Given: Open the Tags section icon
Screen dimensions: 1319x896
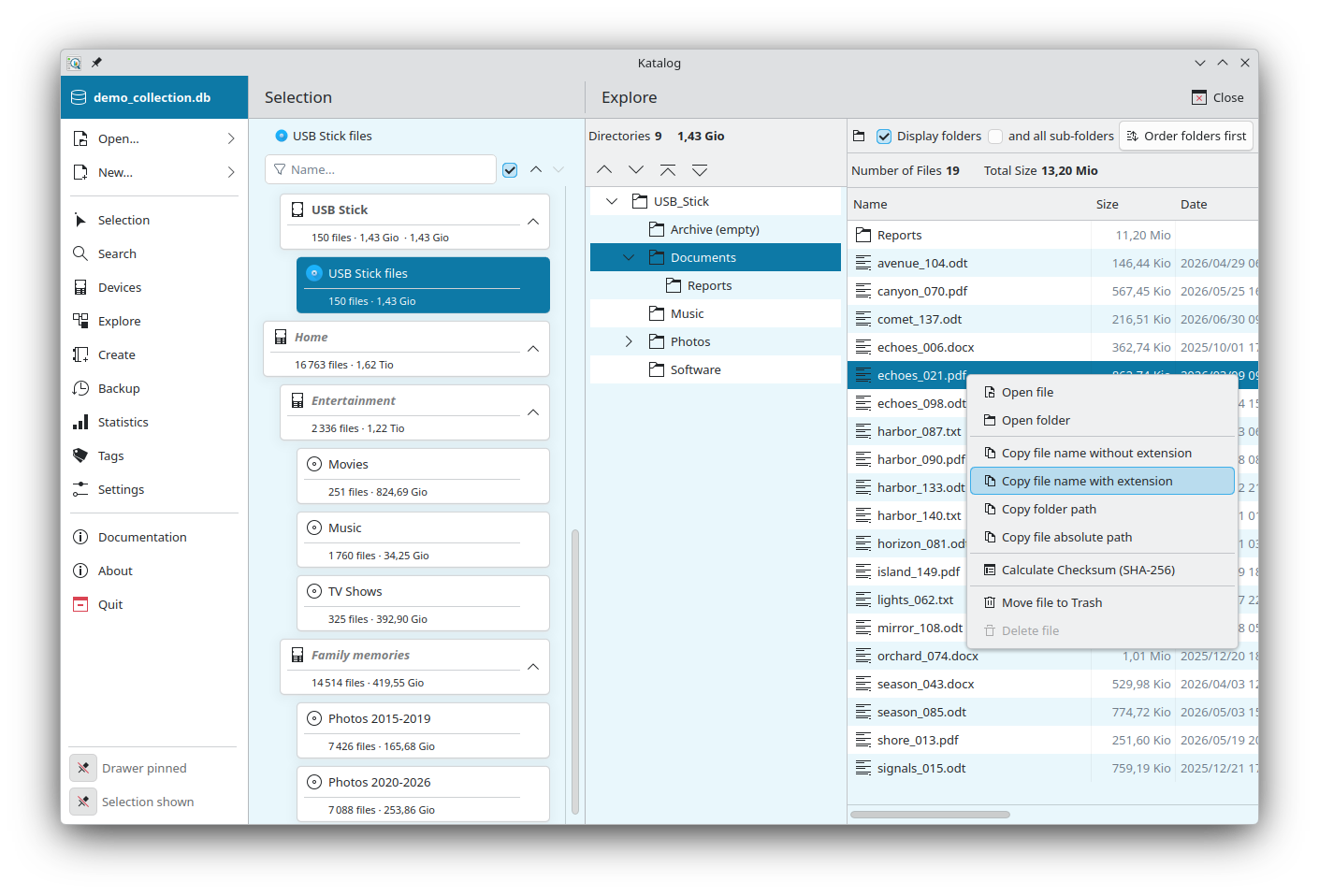Looking at the screenshot, I should (x=80, y=455).
